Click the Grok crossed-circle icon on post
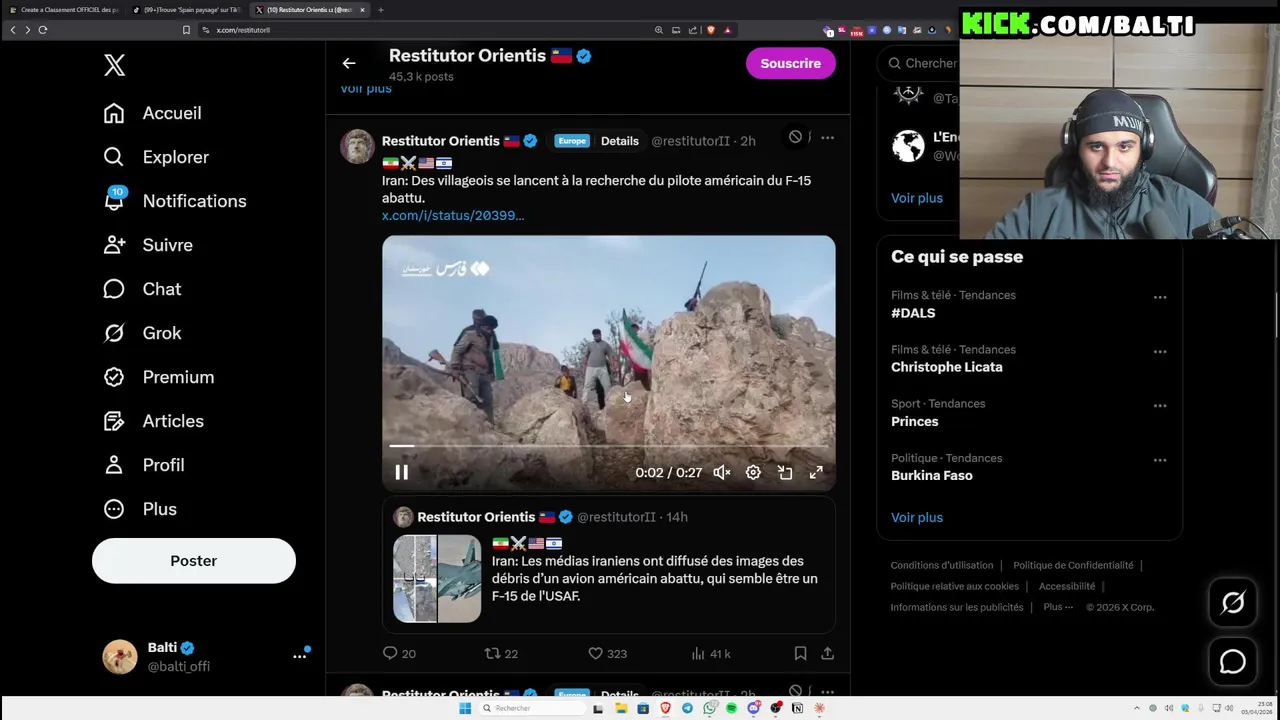The height and width of the screenshot is (720, 1280). (x=795, y=137)
